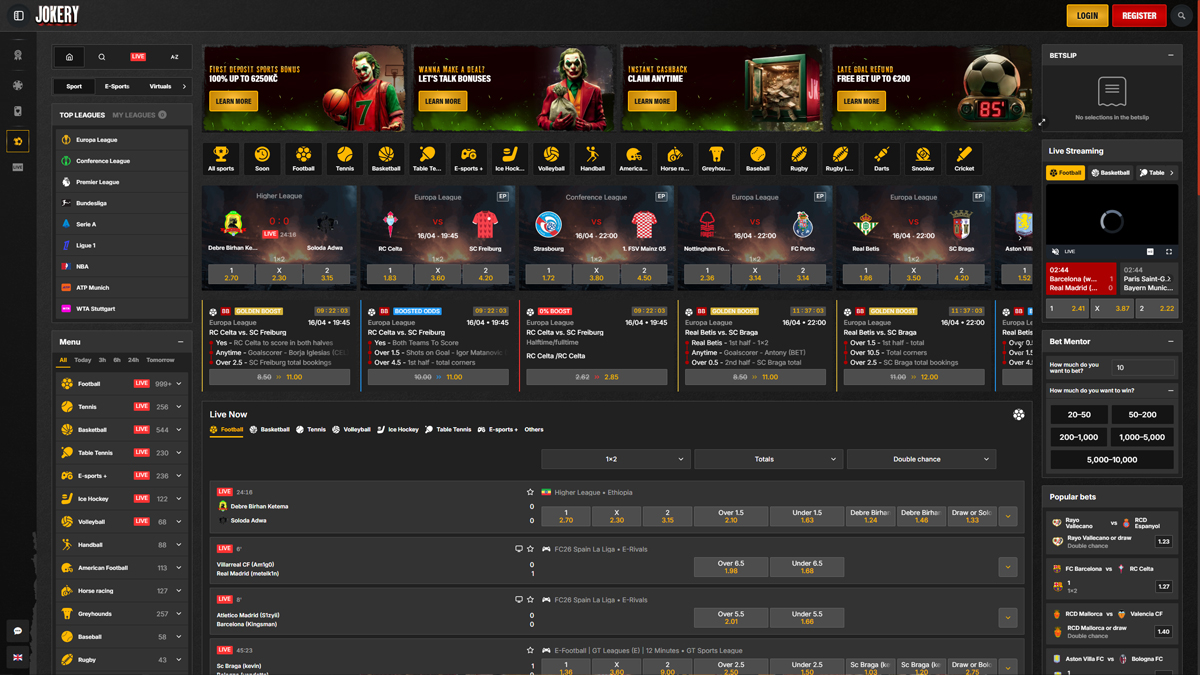Filter the Menu by 24h
This screenshot has height=675, width=1200.
click(133, 360)
